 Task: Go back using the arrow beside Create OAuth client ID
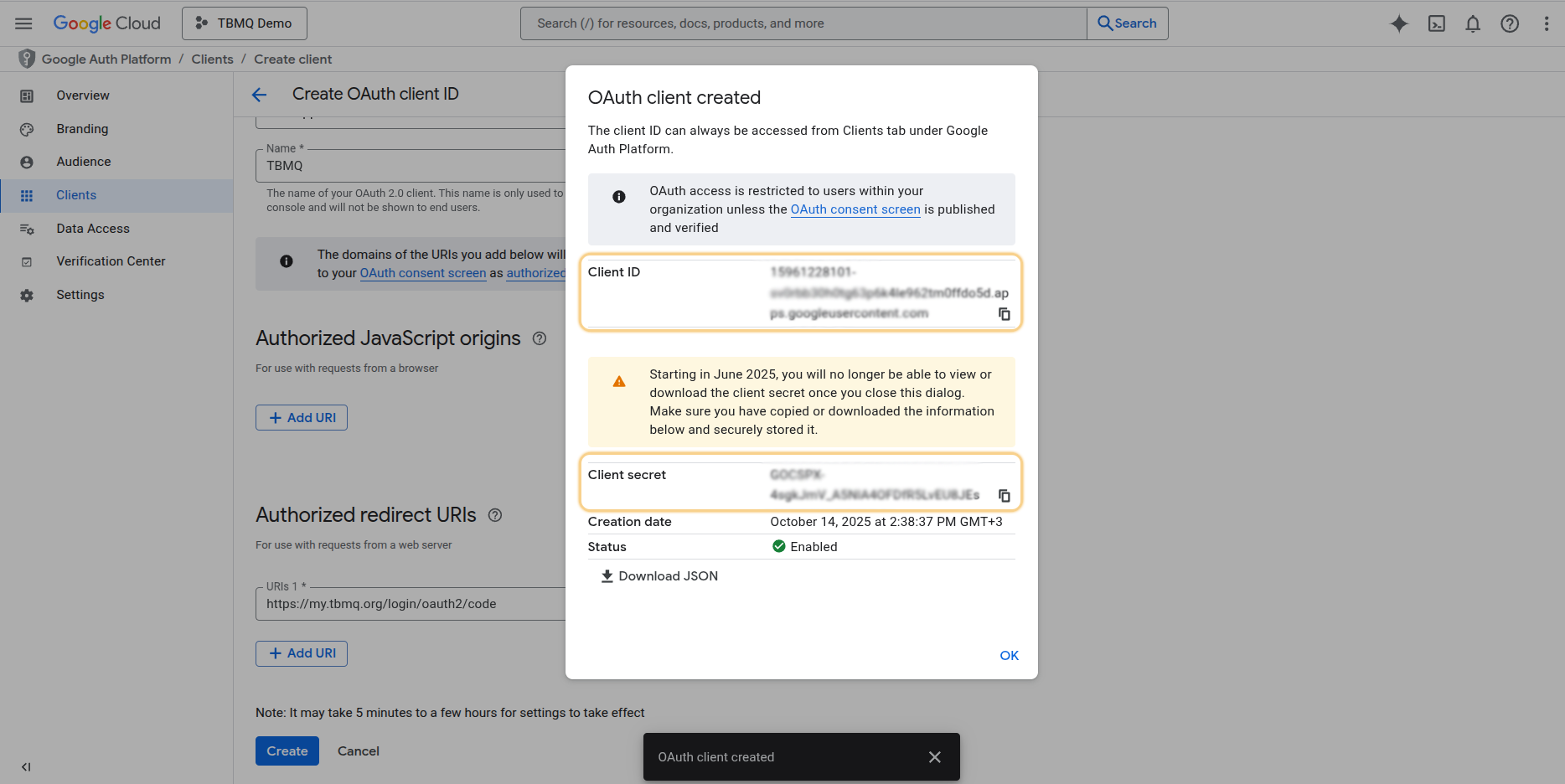coord(260,95)
